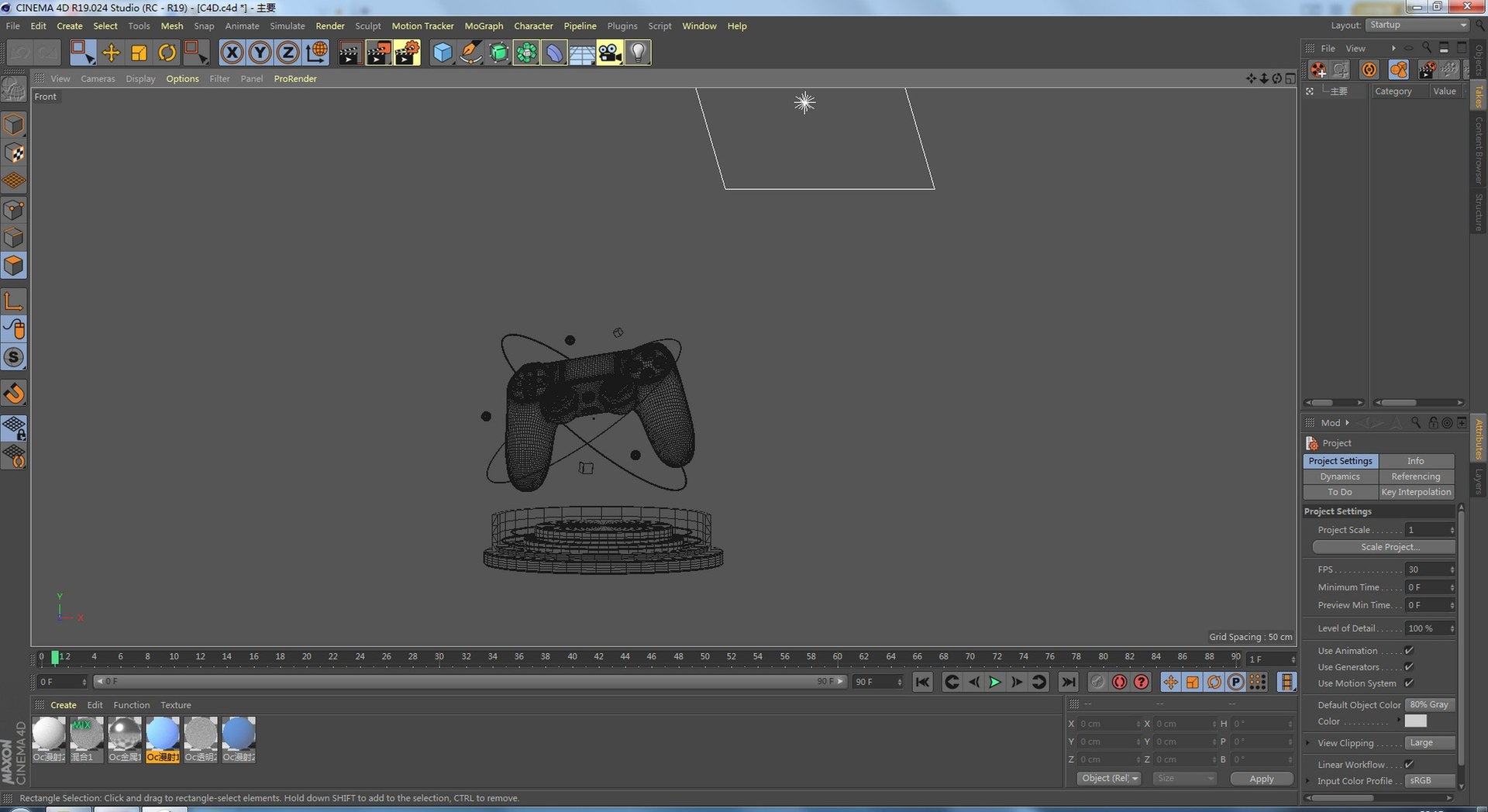
Task: Open viewport Cameras menu
Action: point(98,78)
